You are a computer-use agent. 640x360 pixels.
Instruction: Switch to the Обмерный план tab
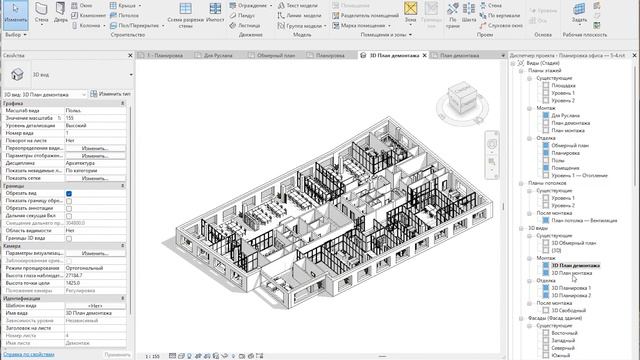(276, 56)
